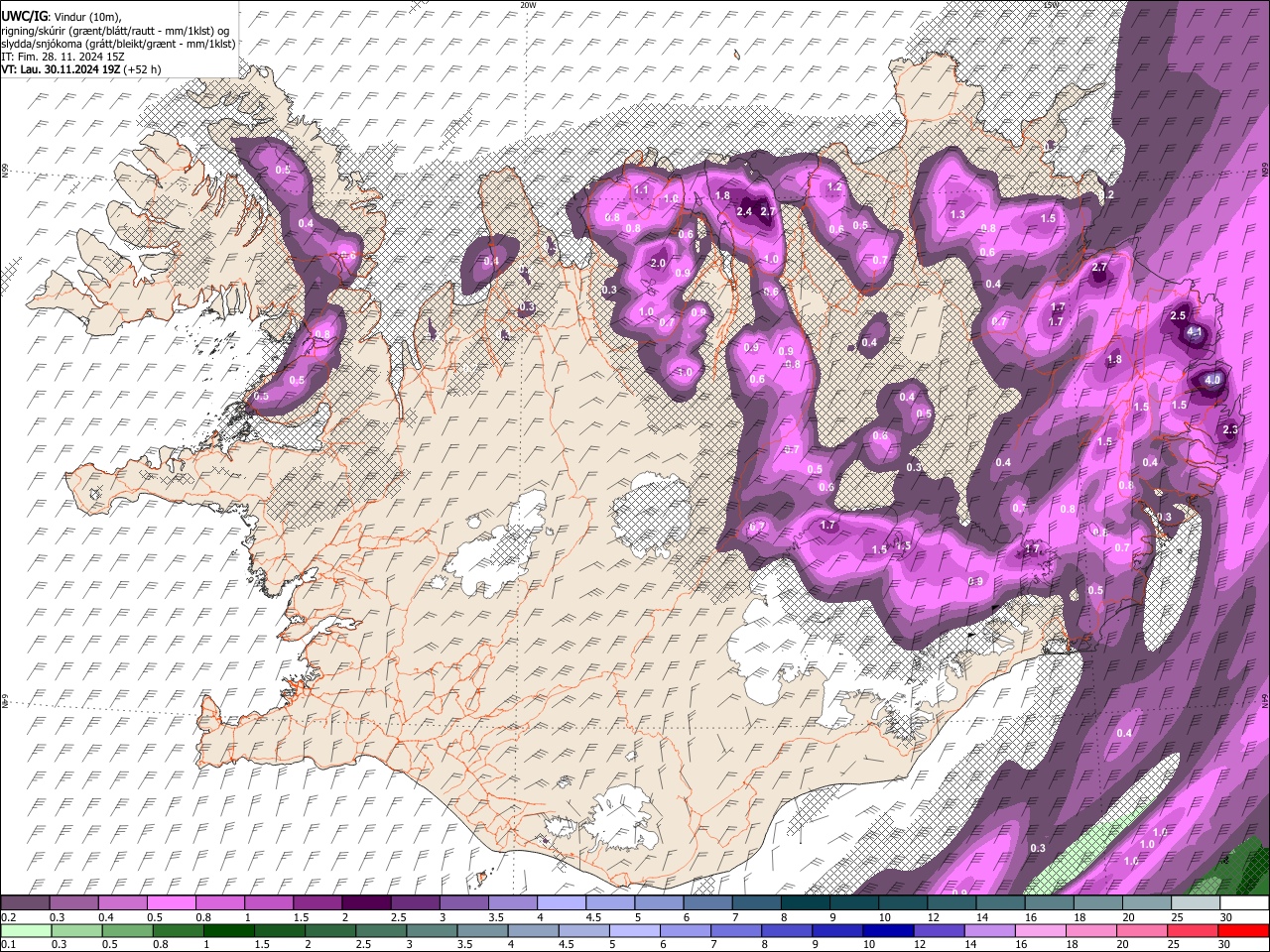Click the 2.4 snowfall value on the map
1270x952 pixels.
pyautogui.click(x=744, y=211)
